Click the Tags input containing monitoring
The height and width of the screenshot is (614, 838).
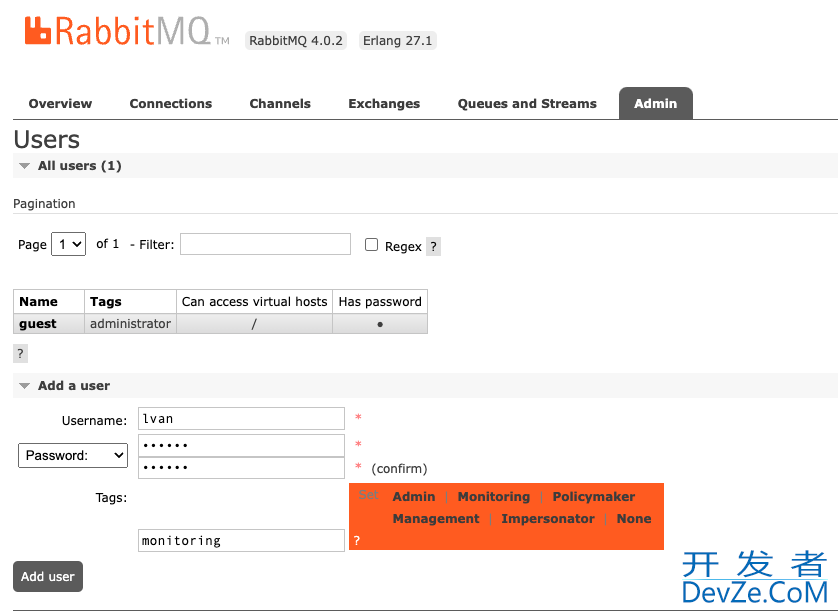click(x=242, y=540)
